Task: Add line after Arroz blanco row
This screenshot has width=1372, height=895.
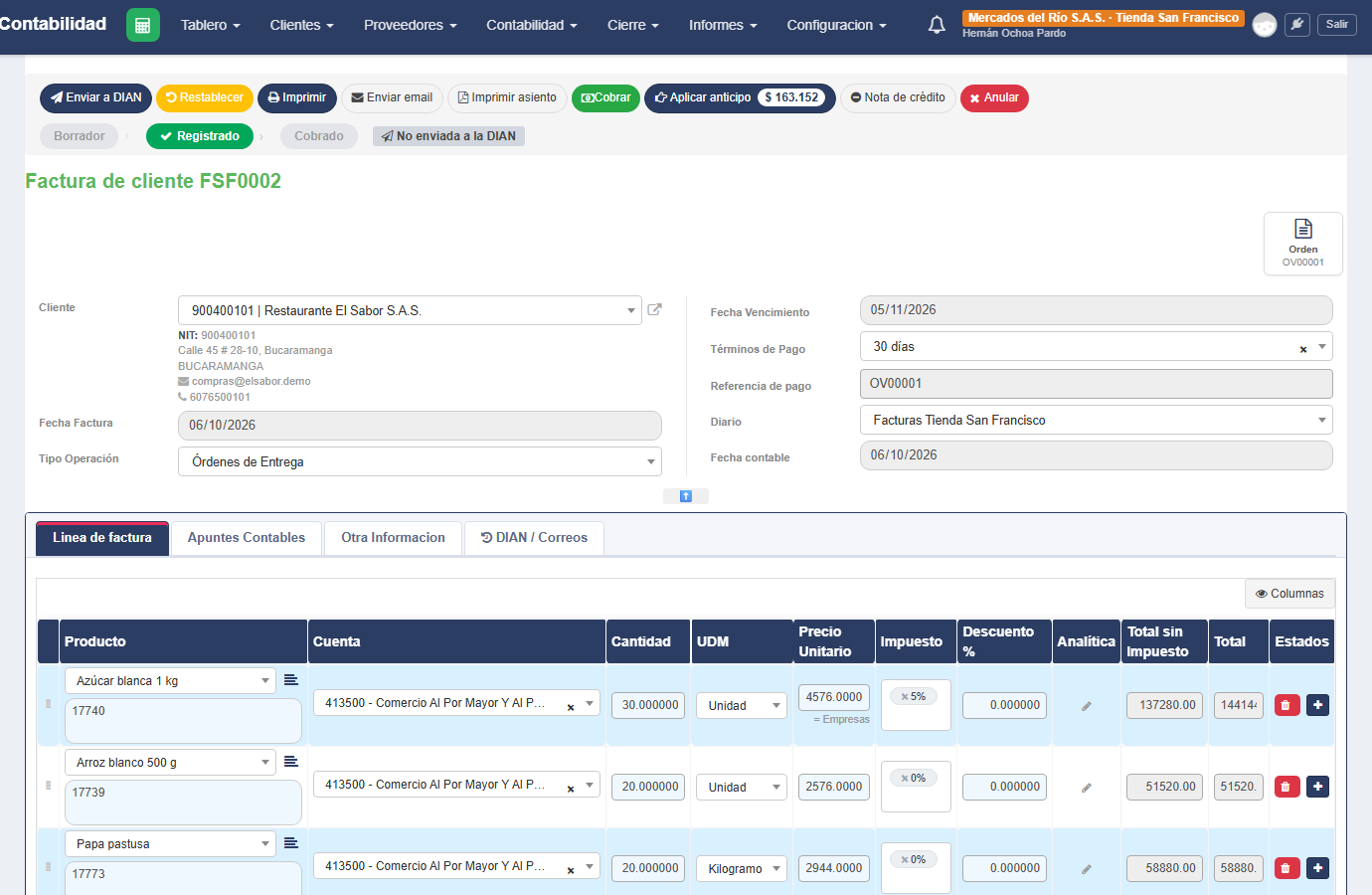Action: click(1317, 787)
